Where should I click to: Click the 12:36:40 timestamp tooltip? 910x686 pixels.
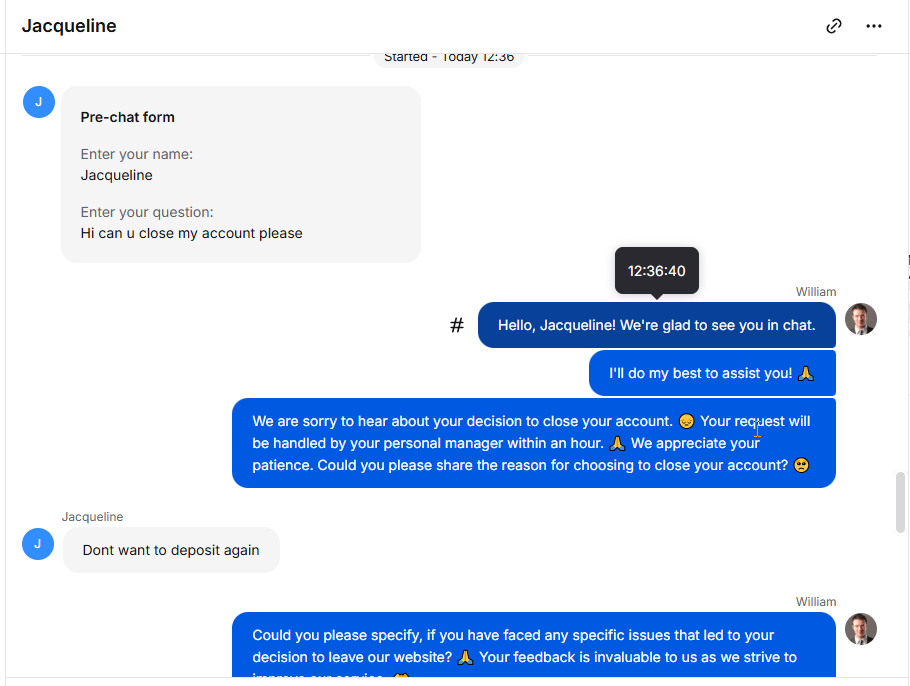pos(656,271)
